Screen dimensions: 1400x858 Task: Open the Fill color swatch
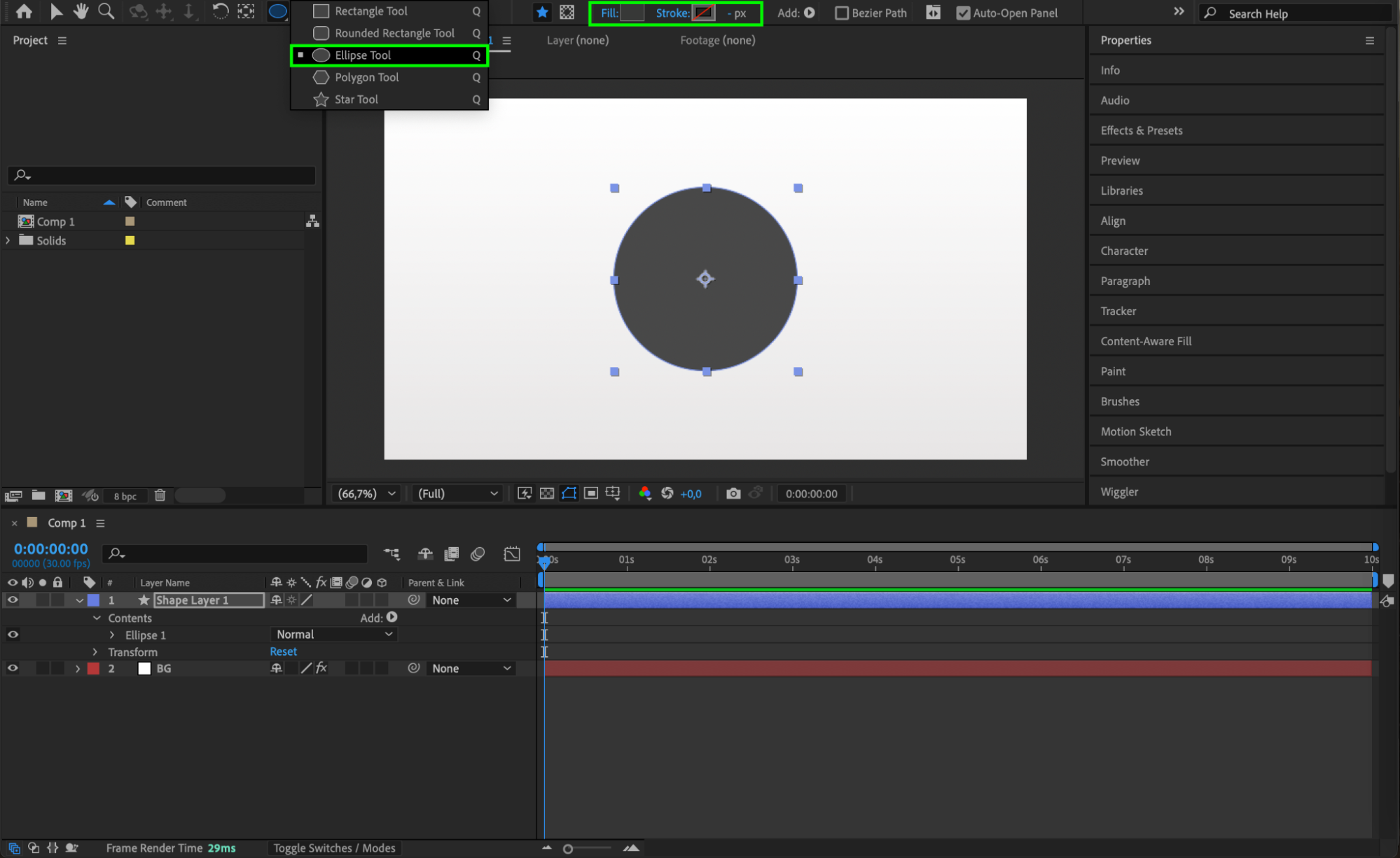(632, 13)
